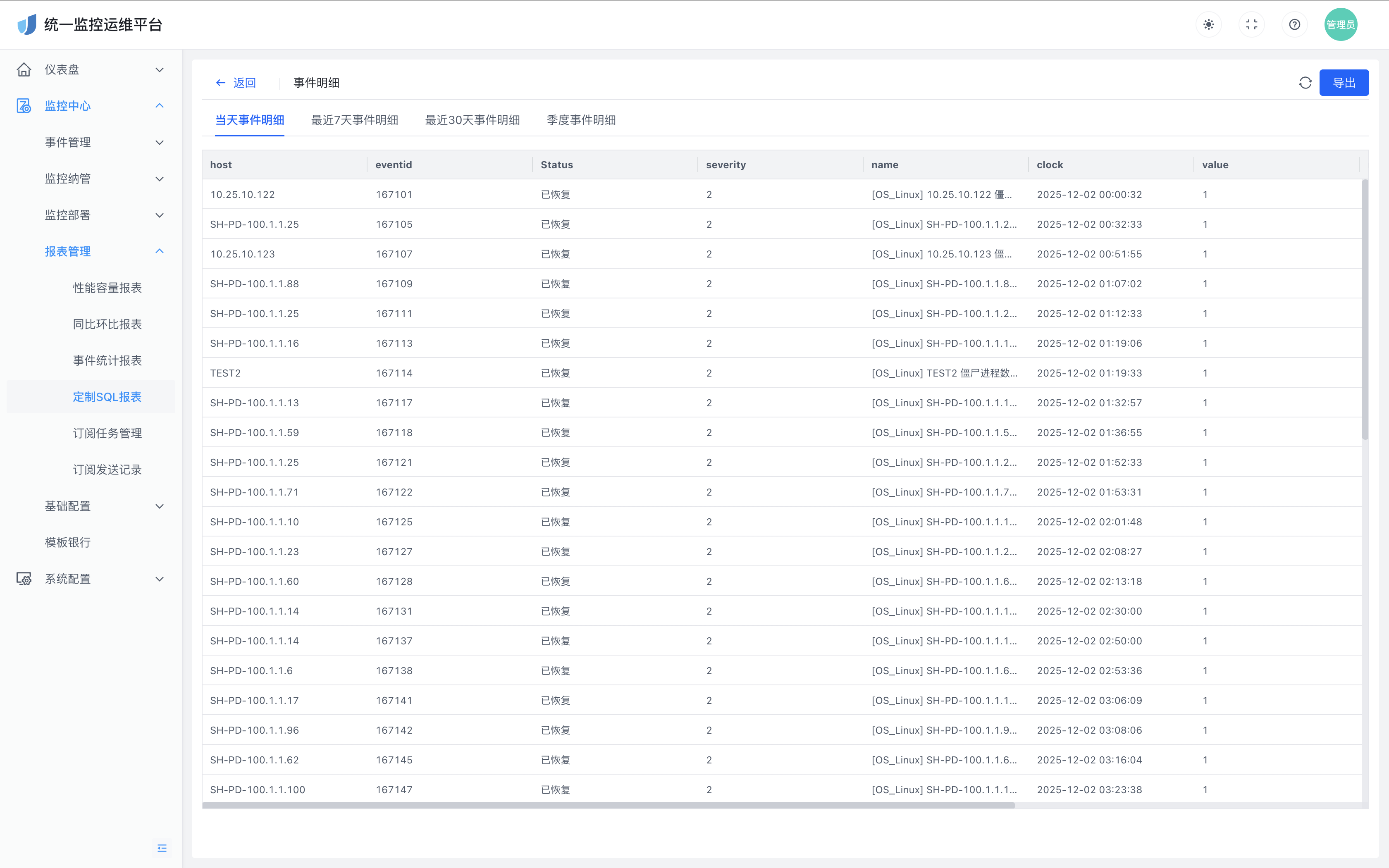
Task: Switch to 季度事件明细 tab
Action: click(581, 120)
